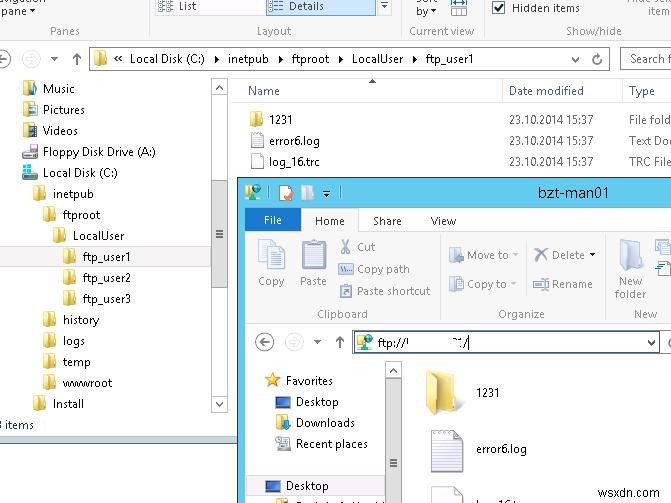Open recent locations dropdown in FTP window

(x=317, y=342)
